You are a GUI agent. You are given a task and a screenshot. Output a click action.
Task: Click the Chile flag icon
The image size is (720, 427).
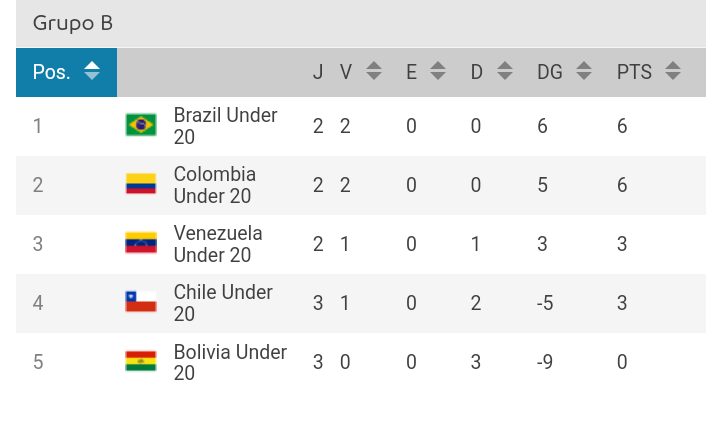tap(141, 302)
